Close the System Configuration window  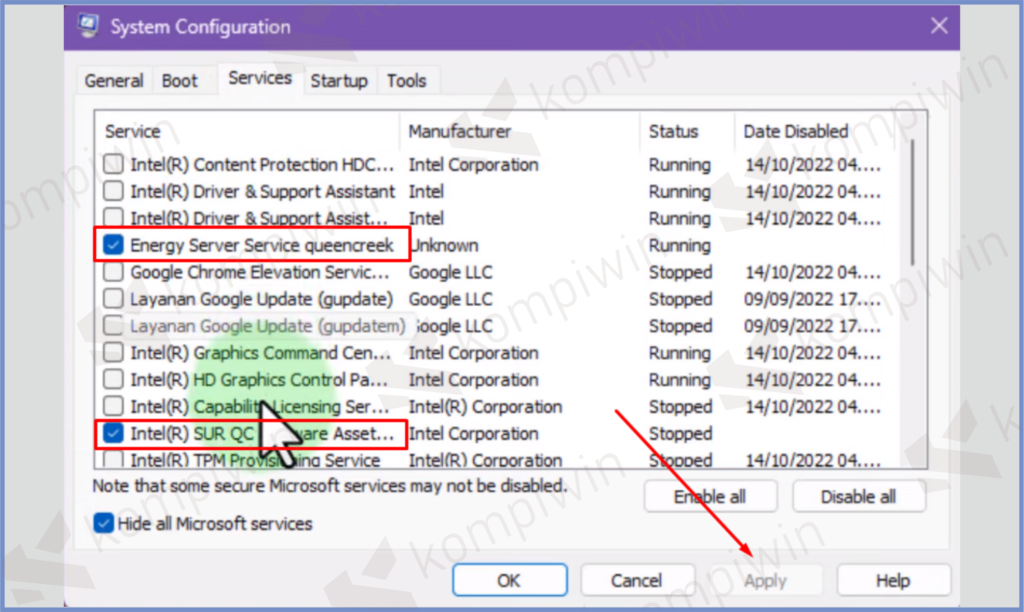[938, 27]
